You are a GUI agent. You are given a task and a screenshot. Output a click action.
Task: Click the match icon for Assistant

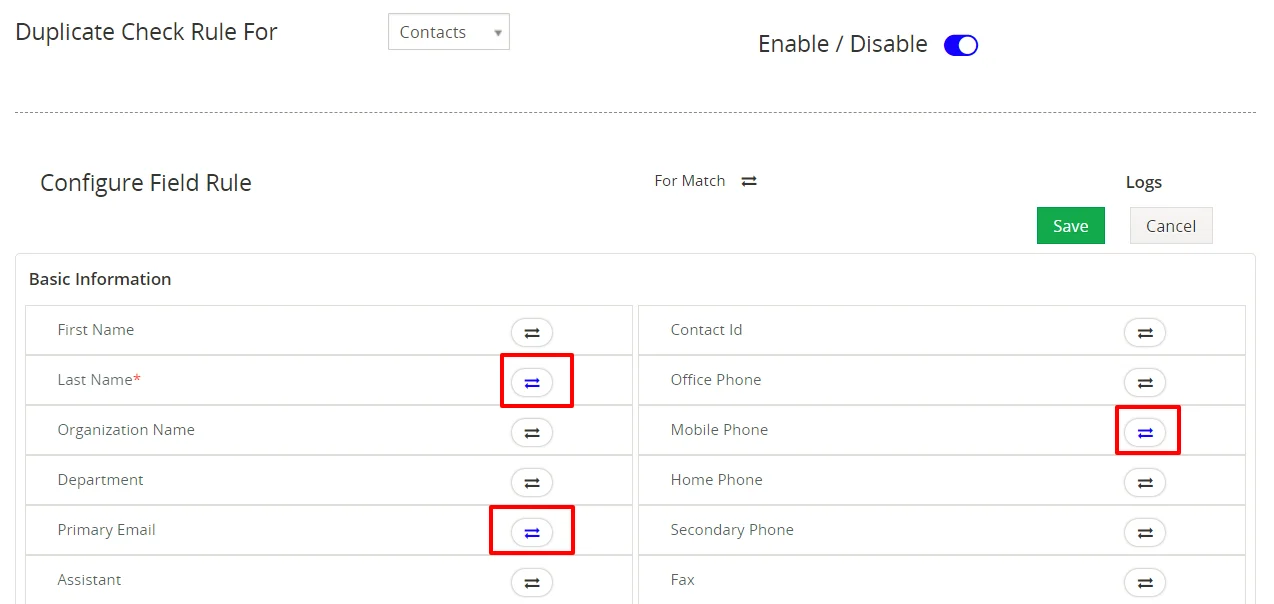(x=532, y=582)
